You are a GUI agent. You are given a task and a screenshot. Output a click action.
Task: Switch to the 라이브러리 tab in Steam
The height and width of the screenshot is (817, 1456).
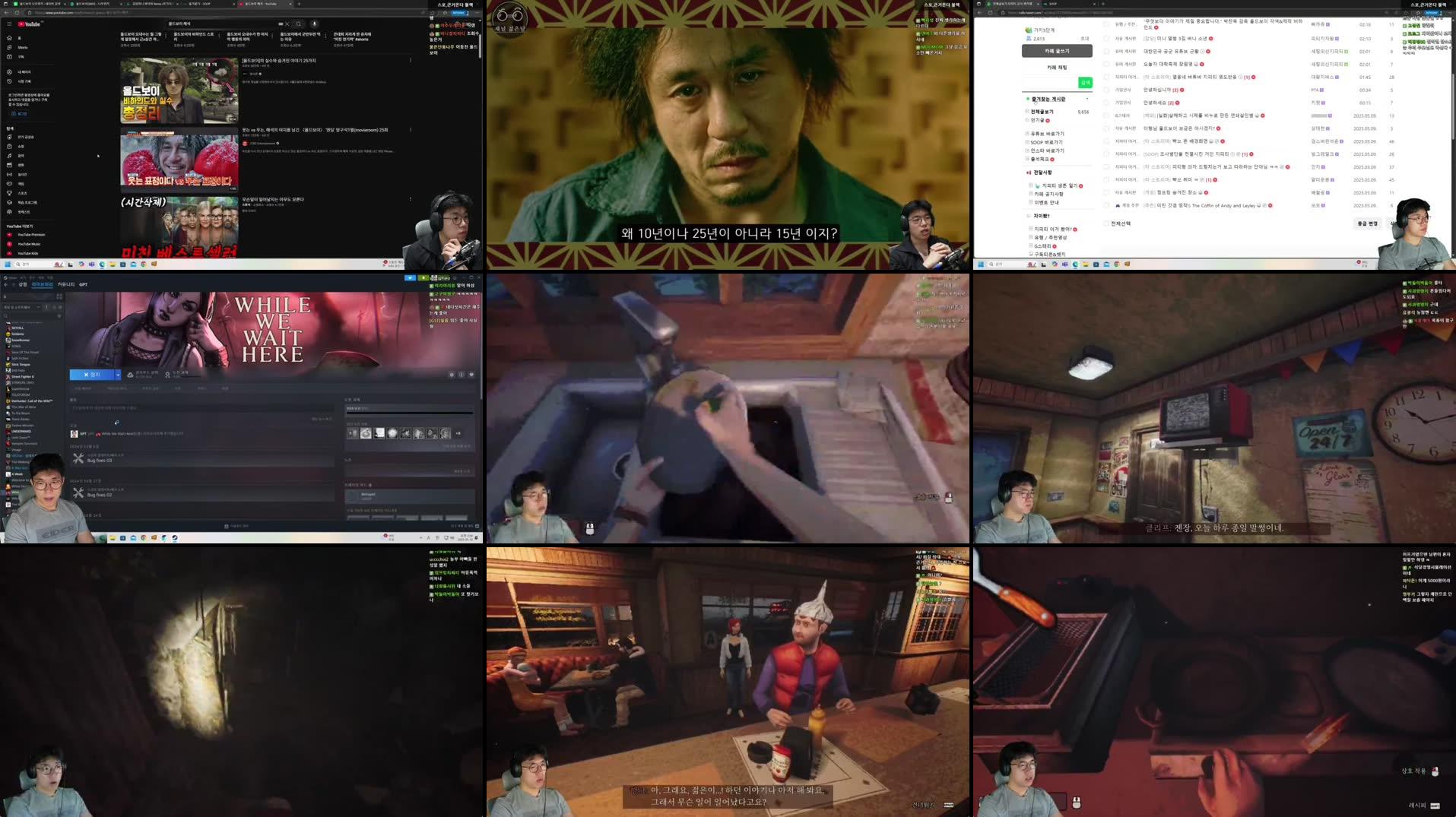pyautogui.click(x=42, y=284)
